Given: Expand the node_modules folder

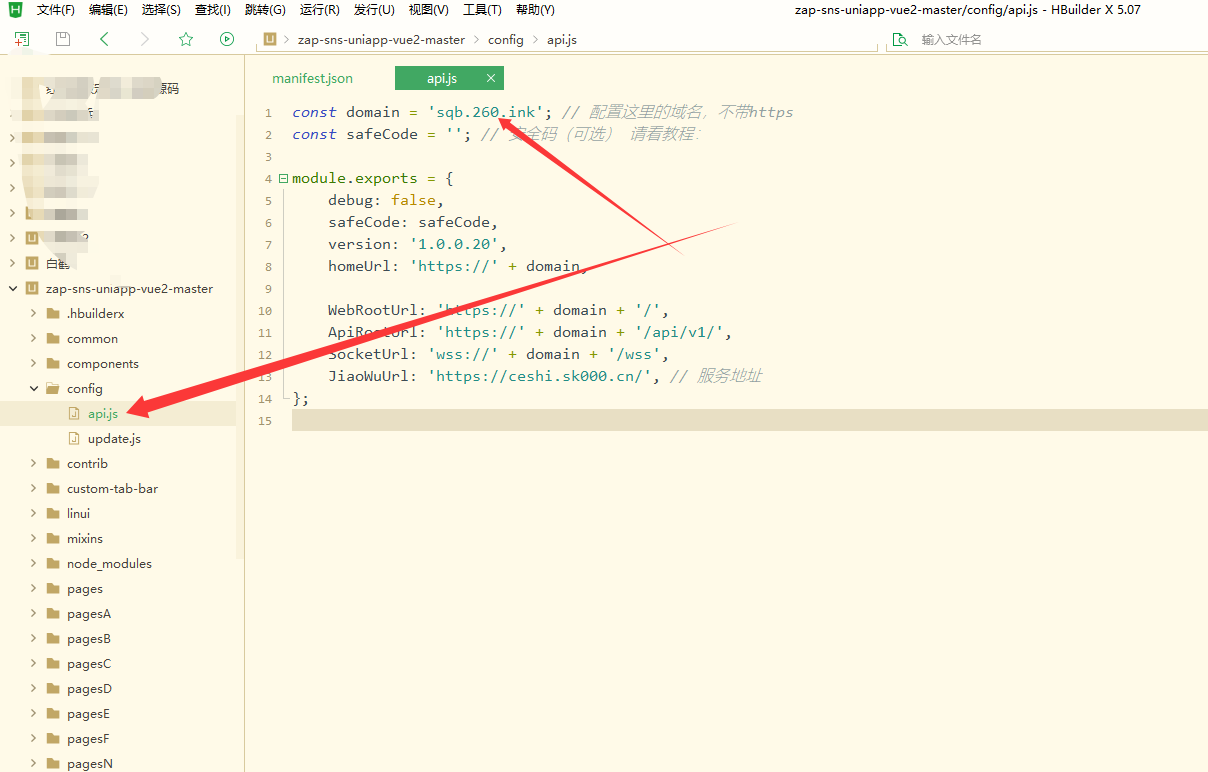Looking at the screenshot, I should tap(34, 564).
